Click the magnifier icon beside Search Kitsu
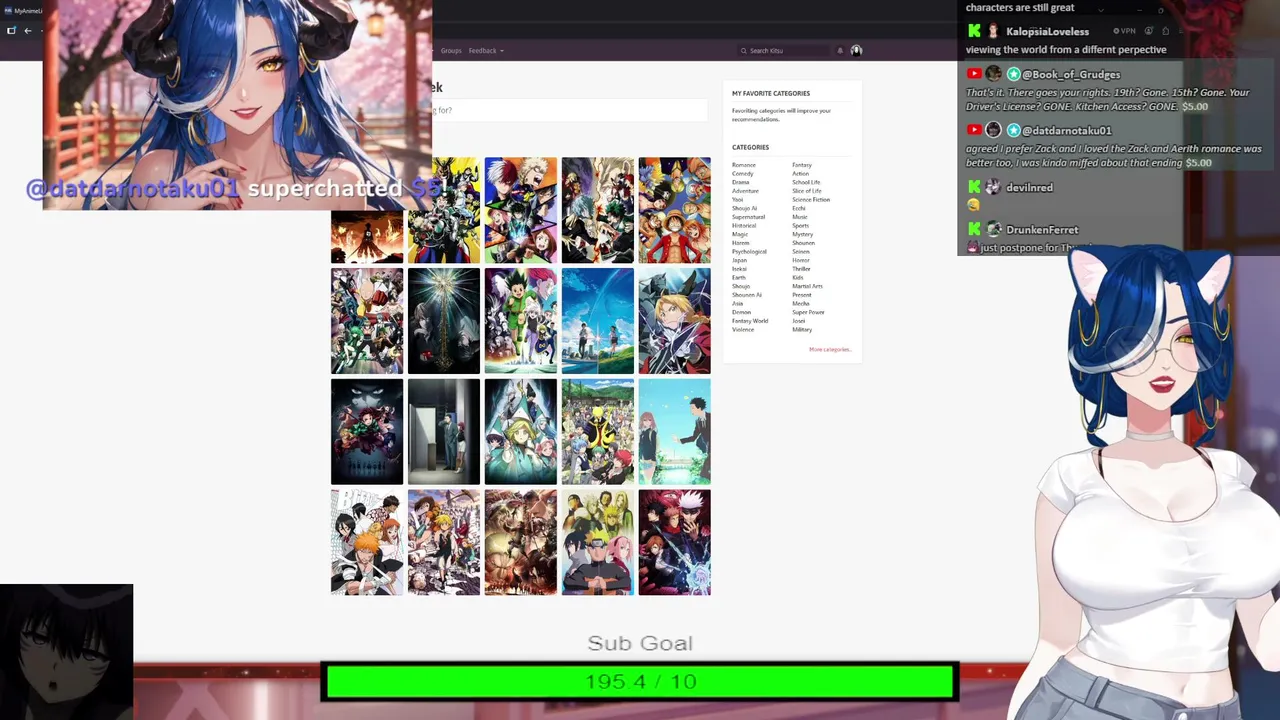Viewport: 1280px width, 720px height. point(743,50)
